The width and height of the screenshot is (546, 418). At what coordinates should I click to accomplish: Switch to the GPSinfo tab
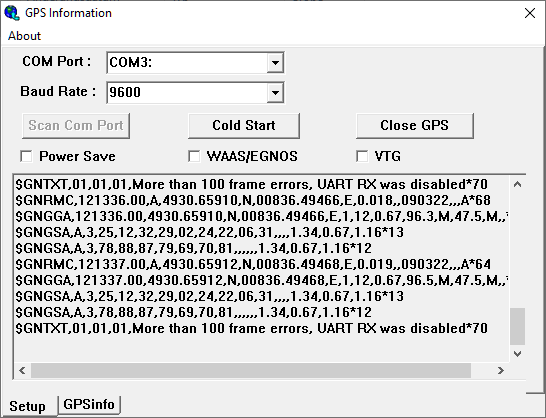(89, 404)
